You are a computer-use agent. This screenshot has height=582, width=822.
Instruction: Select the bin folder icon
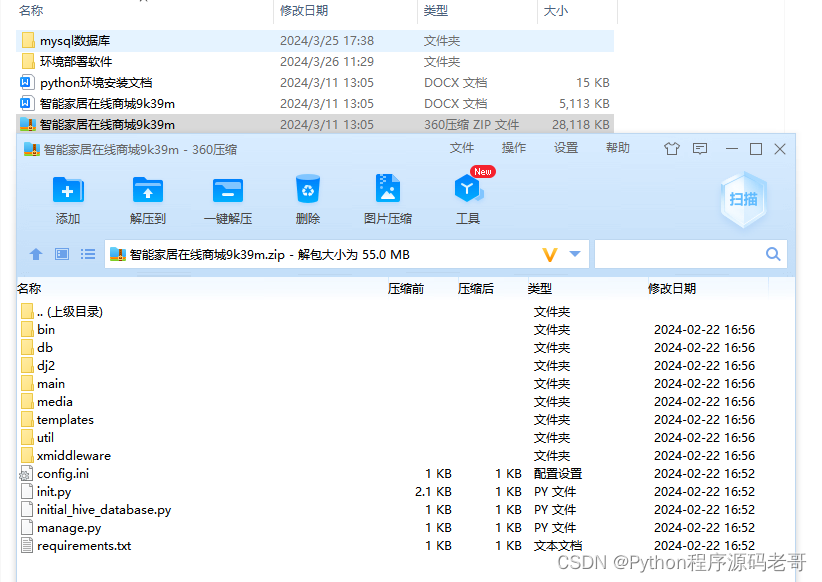coord(27,329)
